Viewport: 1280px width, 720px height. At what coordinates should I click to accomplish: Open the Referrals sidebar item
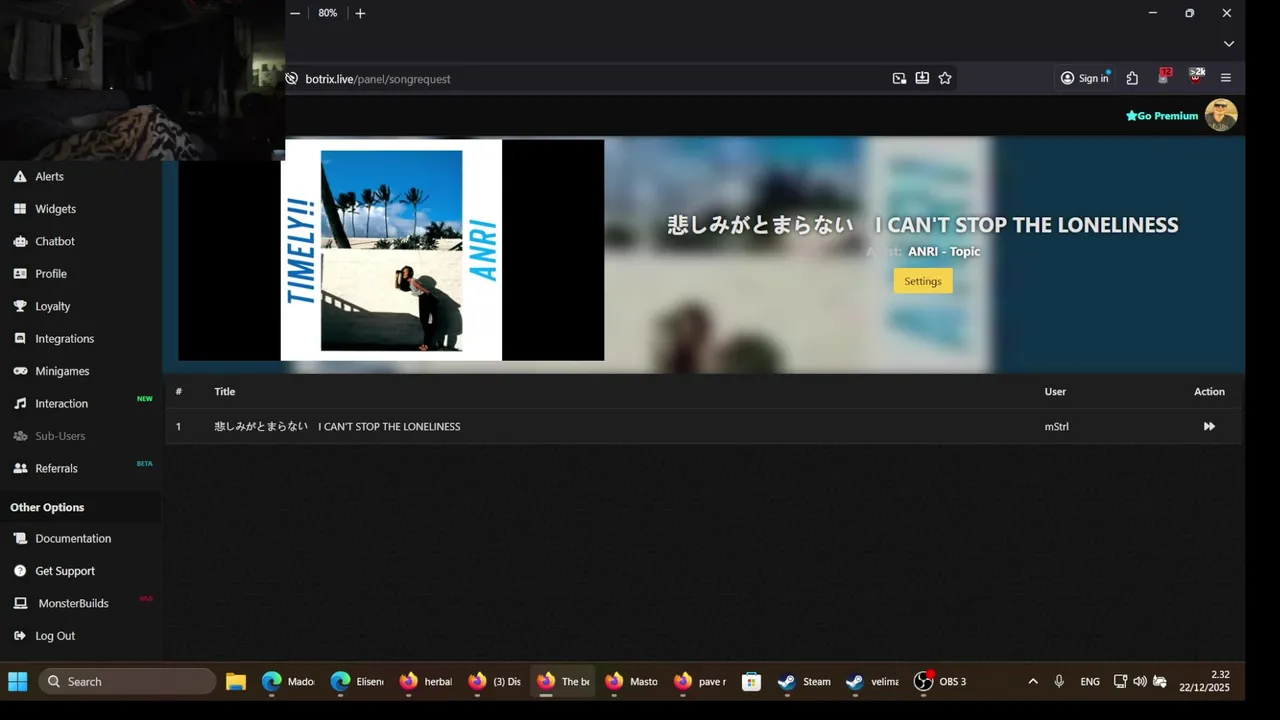(56, 468)
